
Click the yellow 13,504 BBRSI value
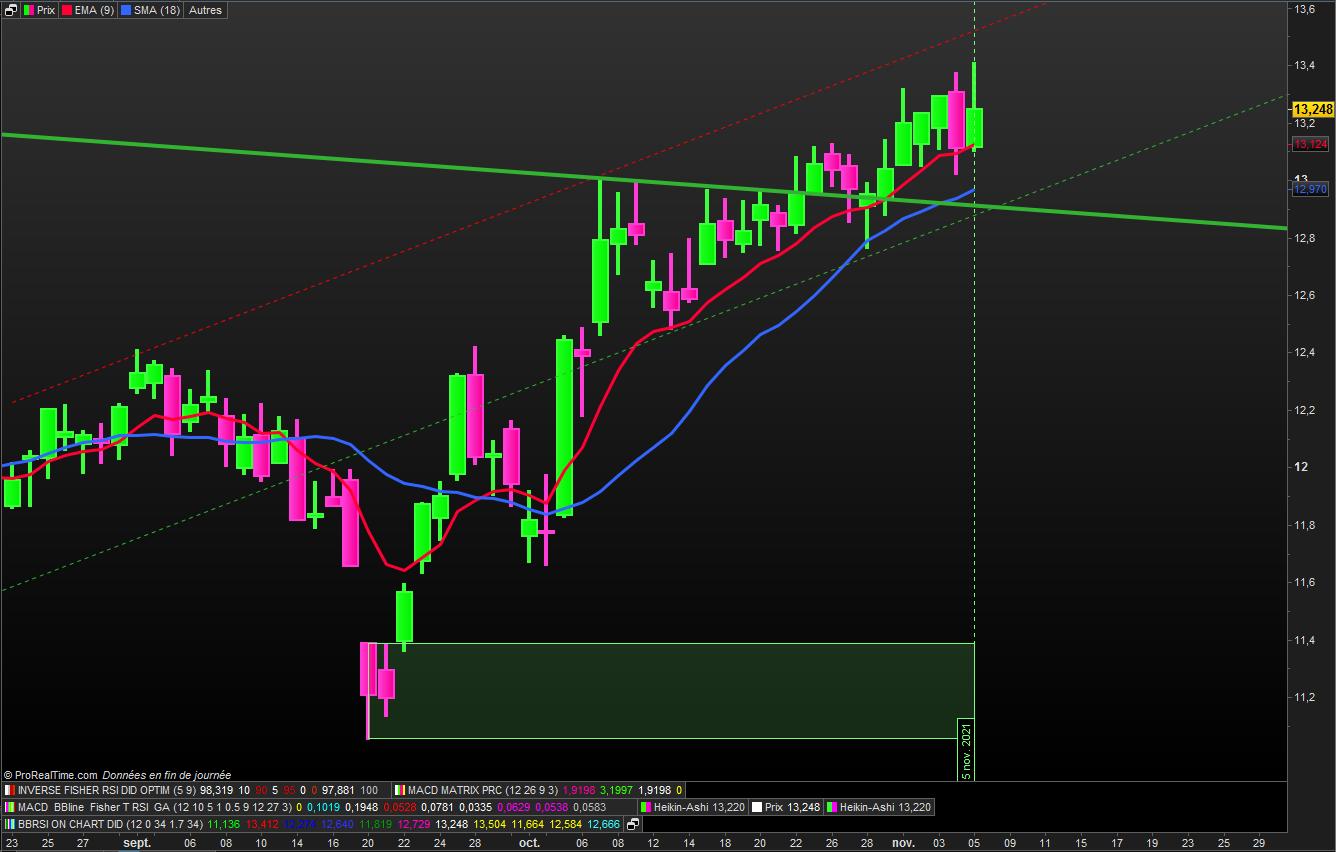489,824
